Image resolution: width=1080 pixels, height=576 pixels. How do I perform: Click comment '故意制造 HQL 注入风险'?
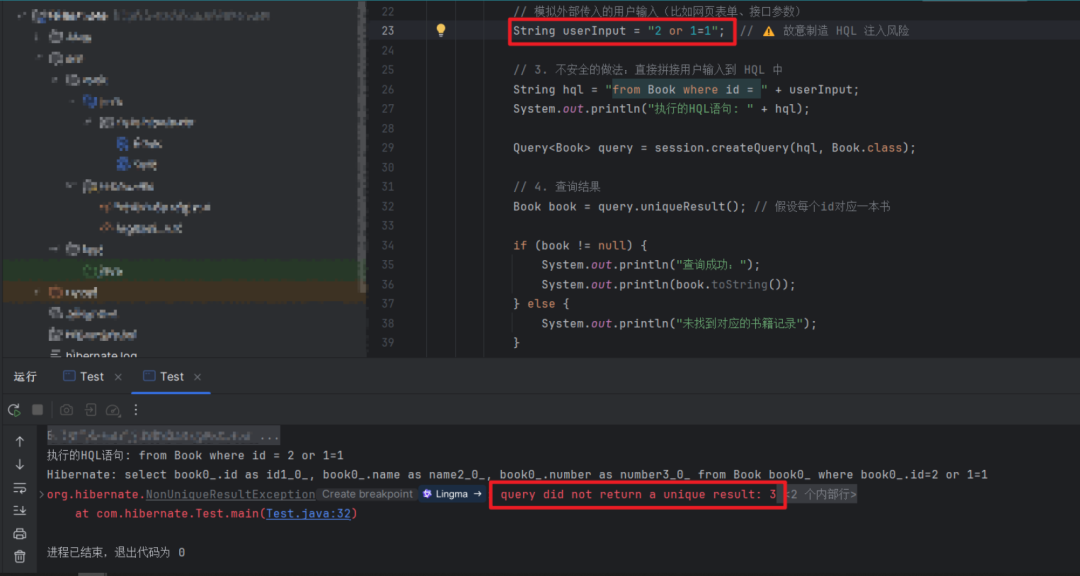coord(846,31)
